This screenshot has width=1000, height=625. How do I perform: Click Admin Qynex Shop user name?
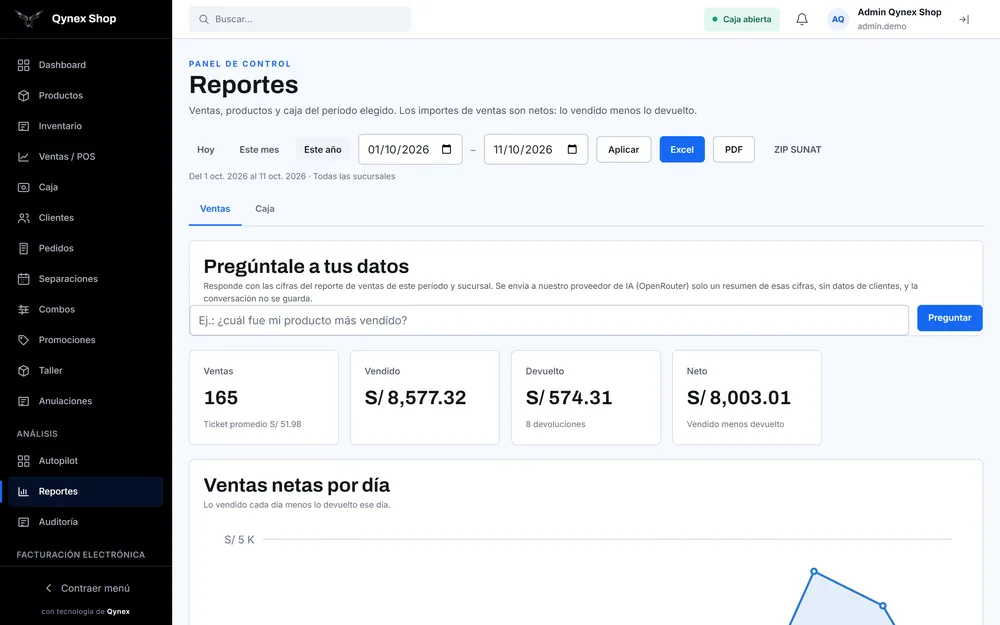click(x=899, y=12)
